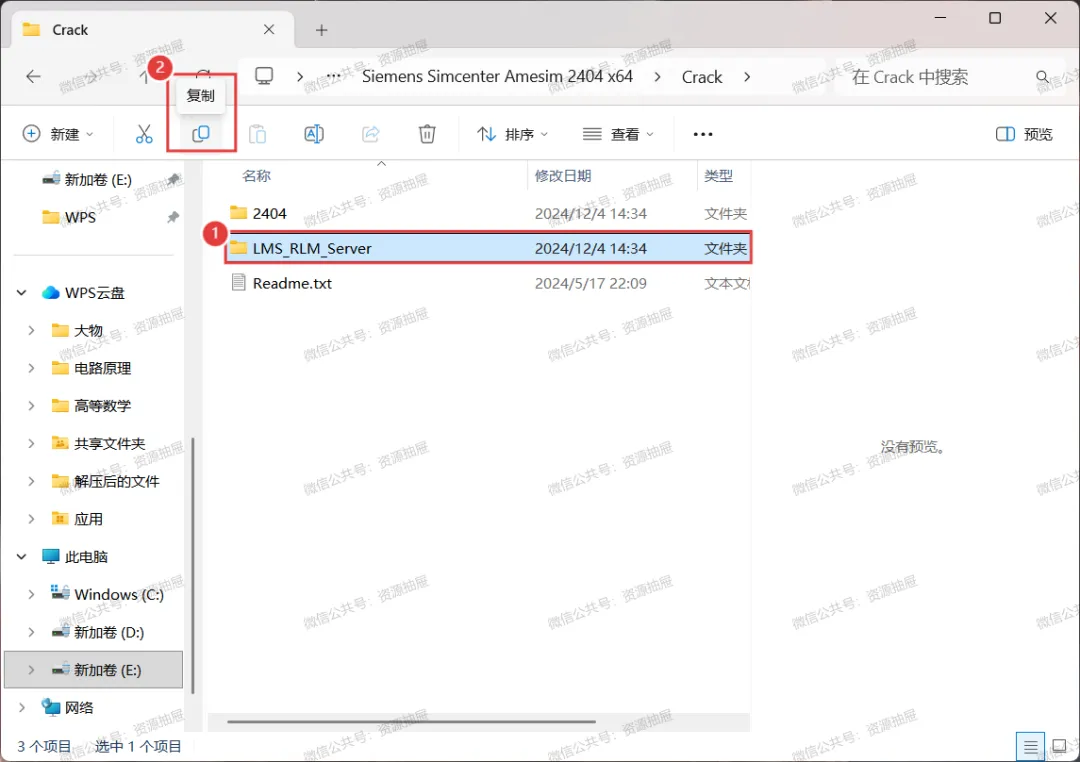Select Windows (C:) in navigation pane
The image size is (1080, 762).
(x=118, y=594)
